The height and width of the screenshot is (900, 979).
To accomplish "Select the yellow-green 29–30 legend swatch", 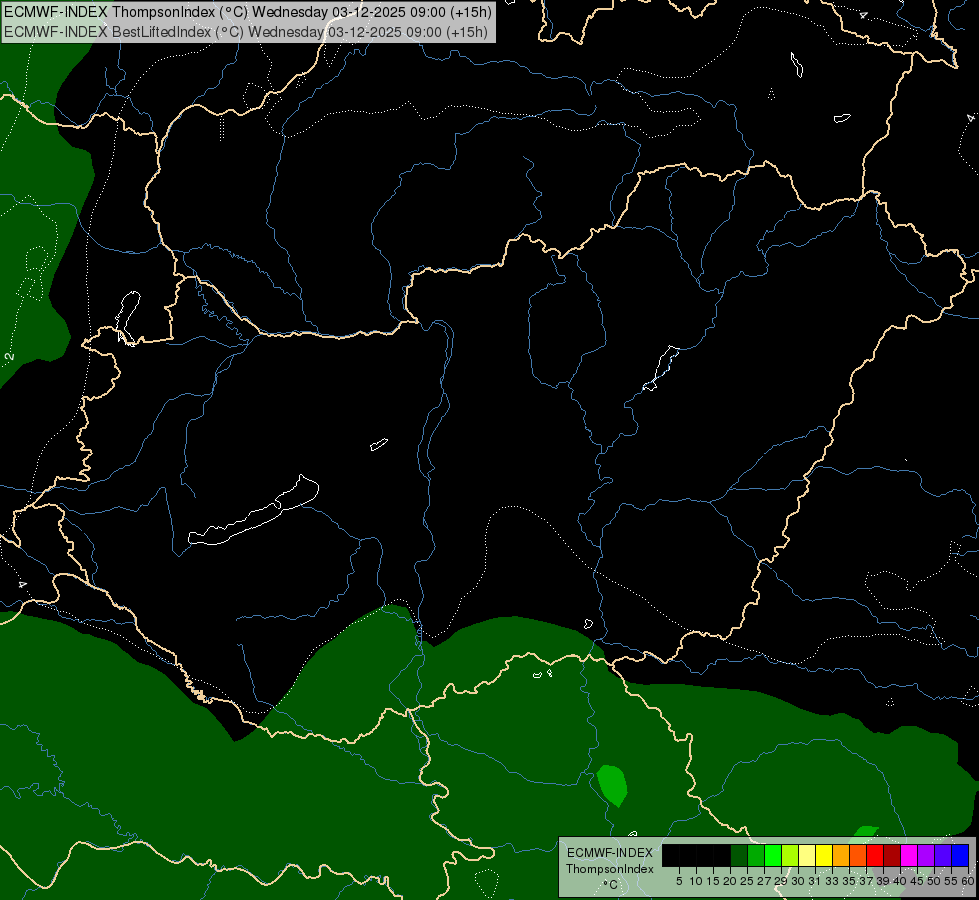I will pos(790,855).
